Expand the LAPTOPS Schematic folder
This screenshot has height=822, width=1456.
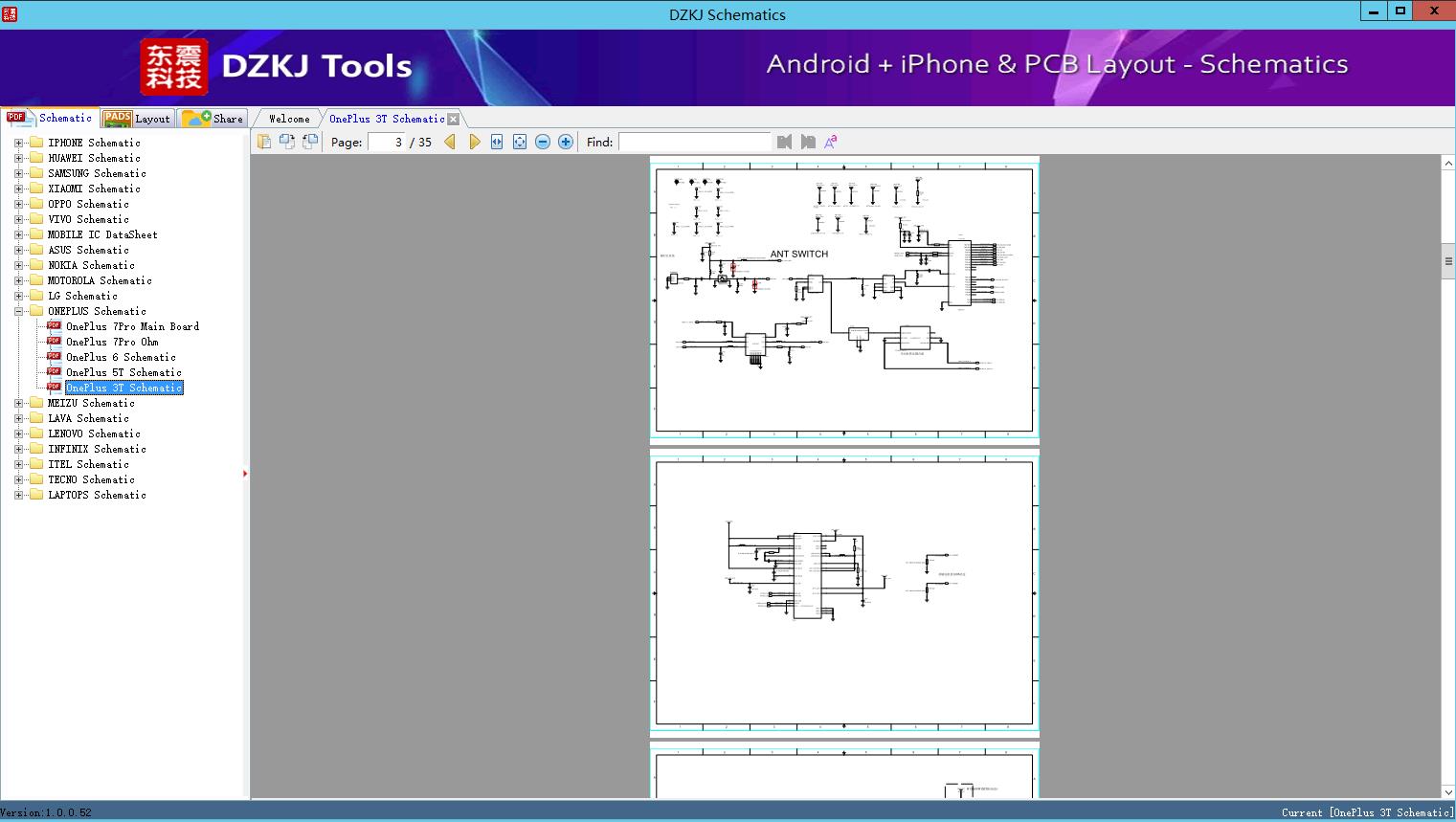(x=18, y=495)
